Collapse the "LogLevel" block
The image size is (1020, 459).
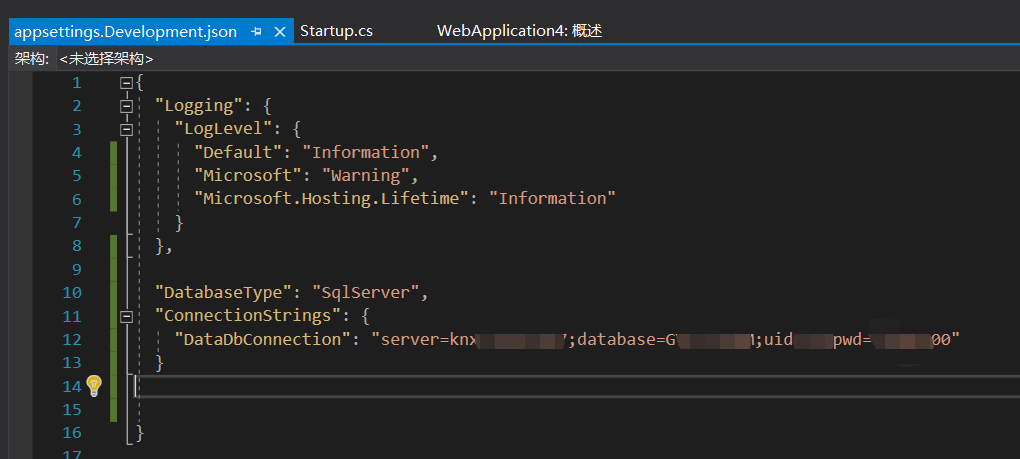pyautogui.click(x=127, y=129)
